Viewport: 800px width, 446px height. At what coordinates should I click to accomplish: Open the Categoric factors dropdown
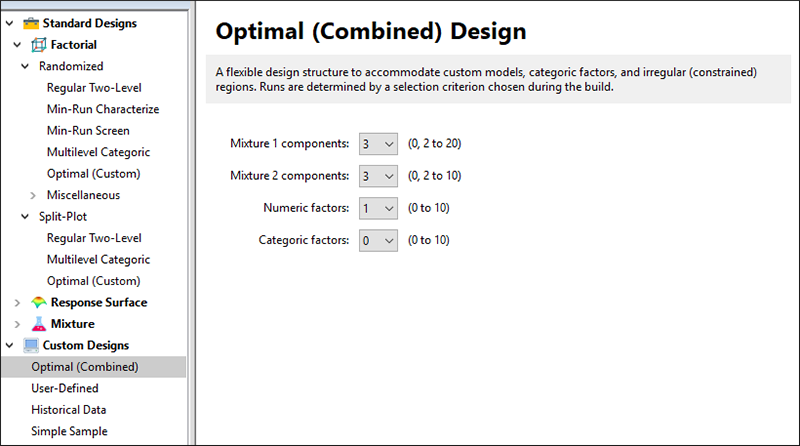(378, 240)
